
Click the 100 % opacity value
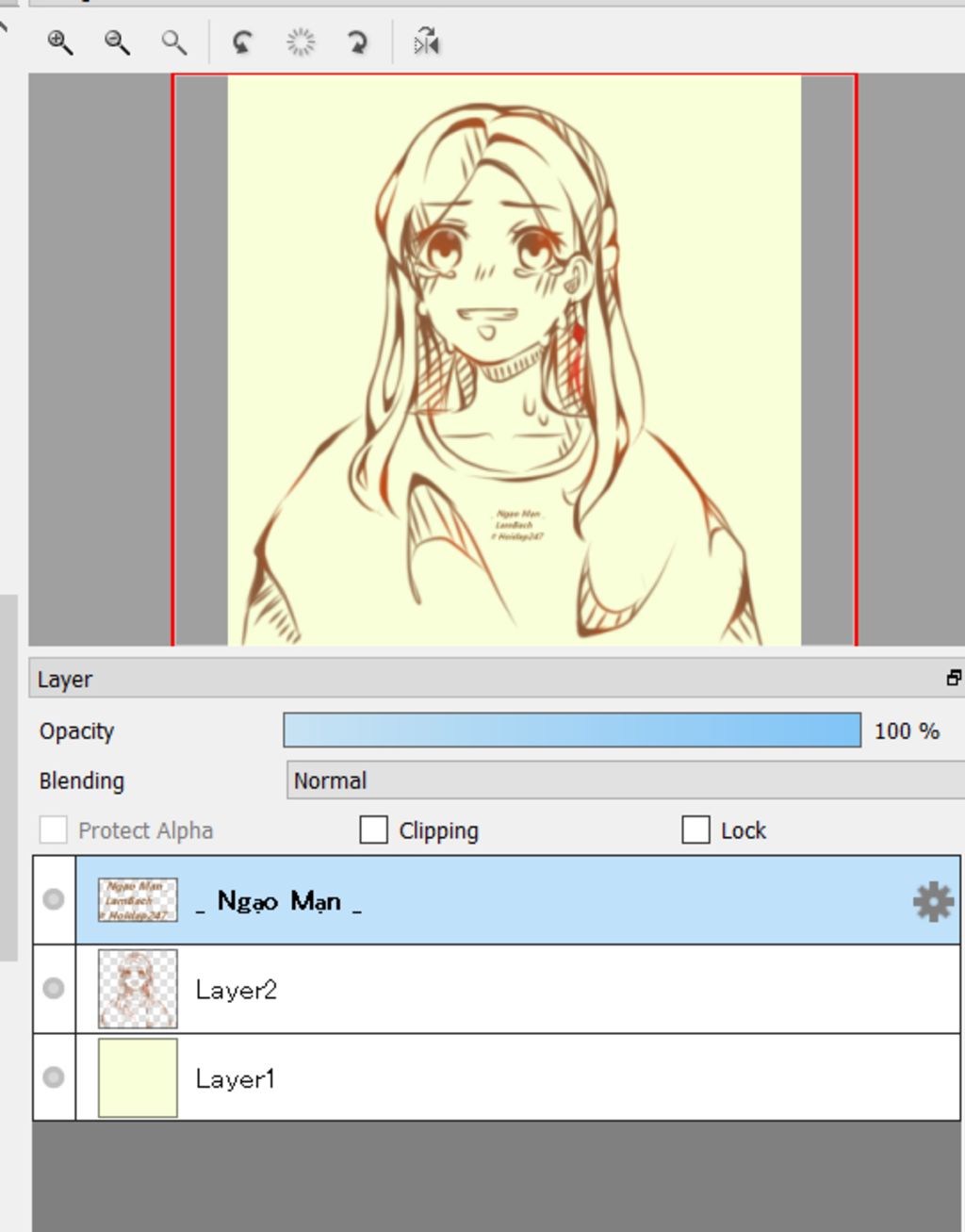click(x=907, y=731)
